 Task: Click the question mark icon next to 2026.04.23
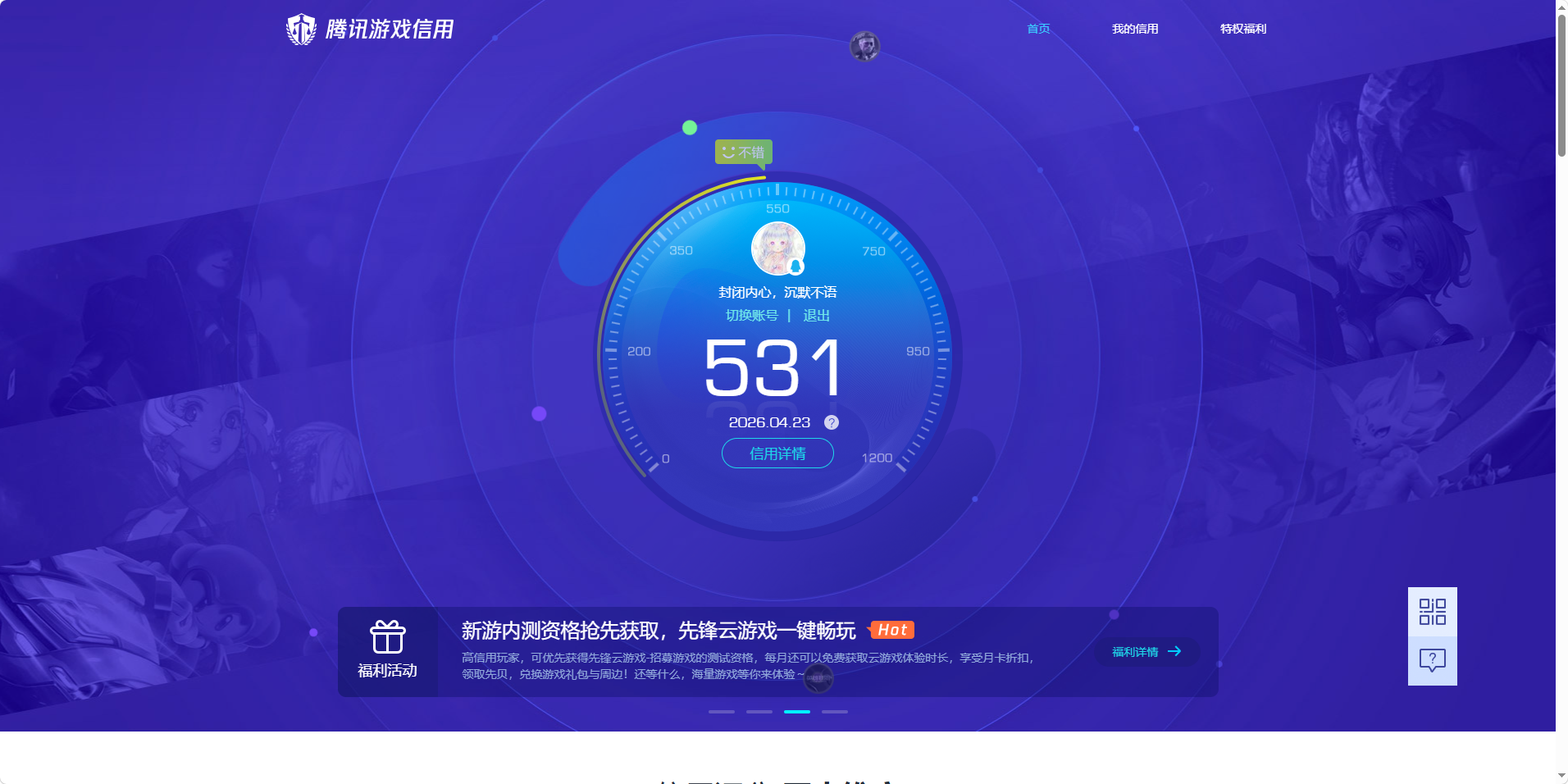831,422
